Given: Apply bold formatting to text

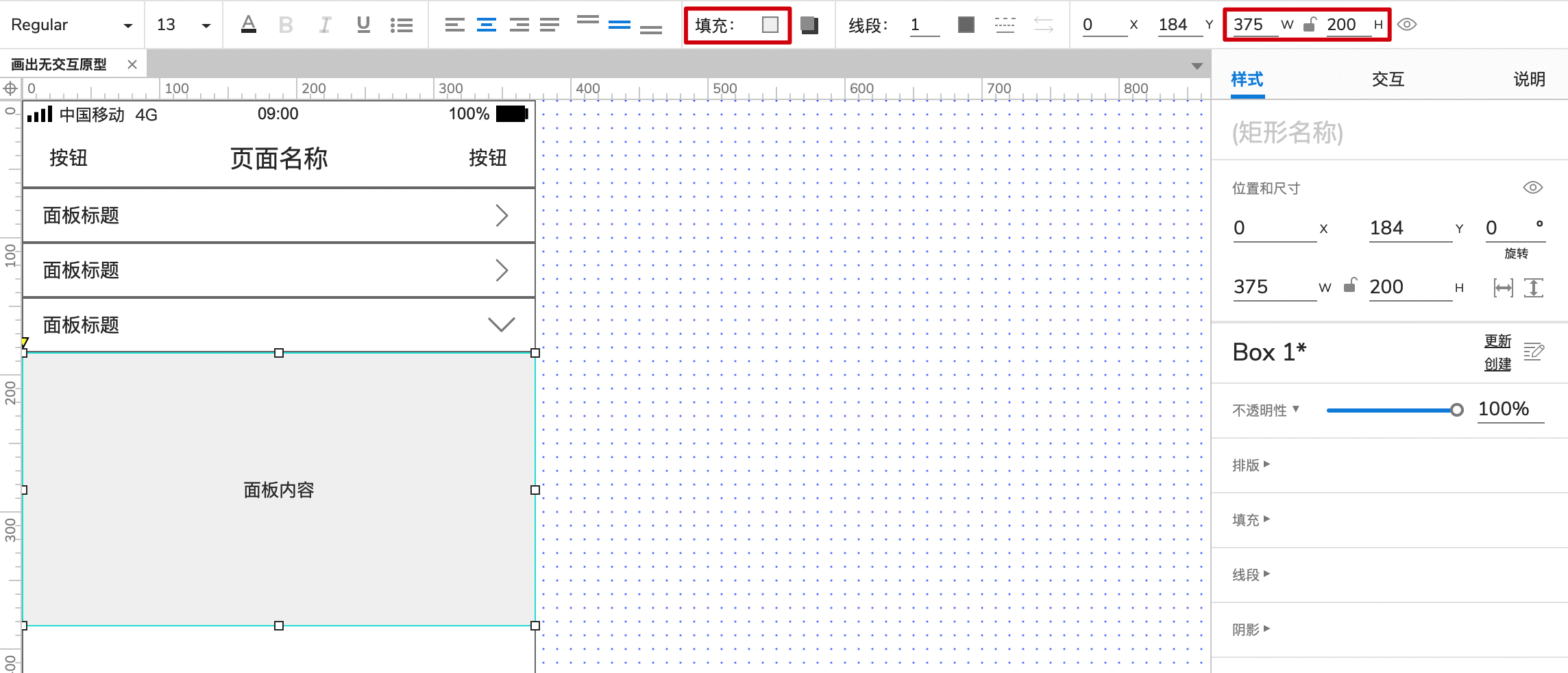Looking at the screenshot, I should [286, 24].
